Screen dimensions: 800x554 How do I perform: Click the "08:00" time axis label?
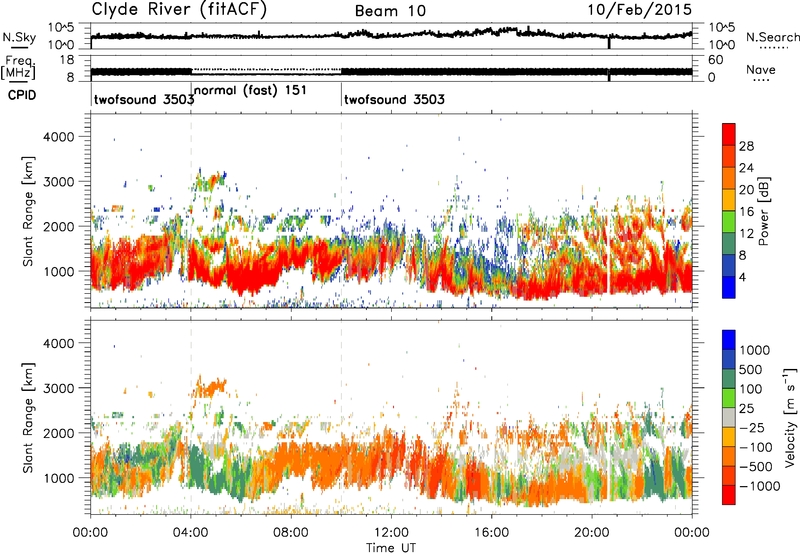coord(291,533)
